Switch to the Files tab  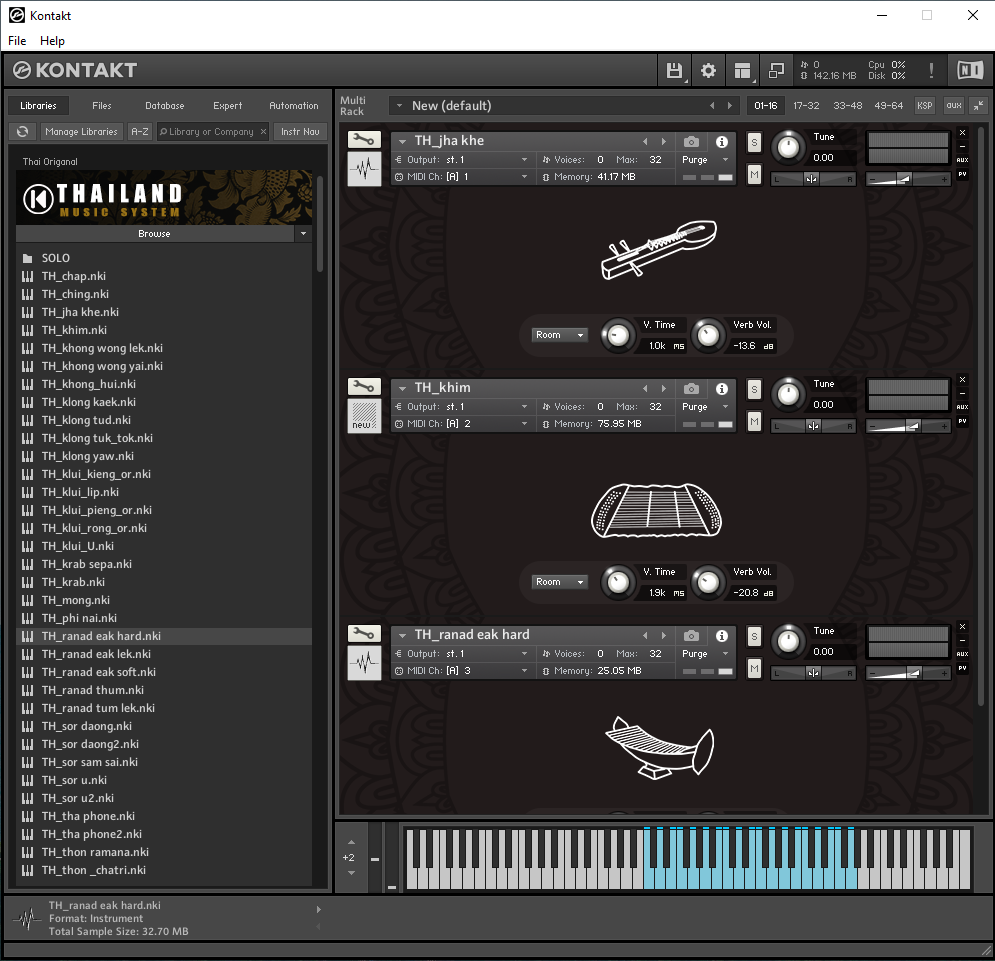coord(102,105)
